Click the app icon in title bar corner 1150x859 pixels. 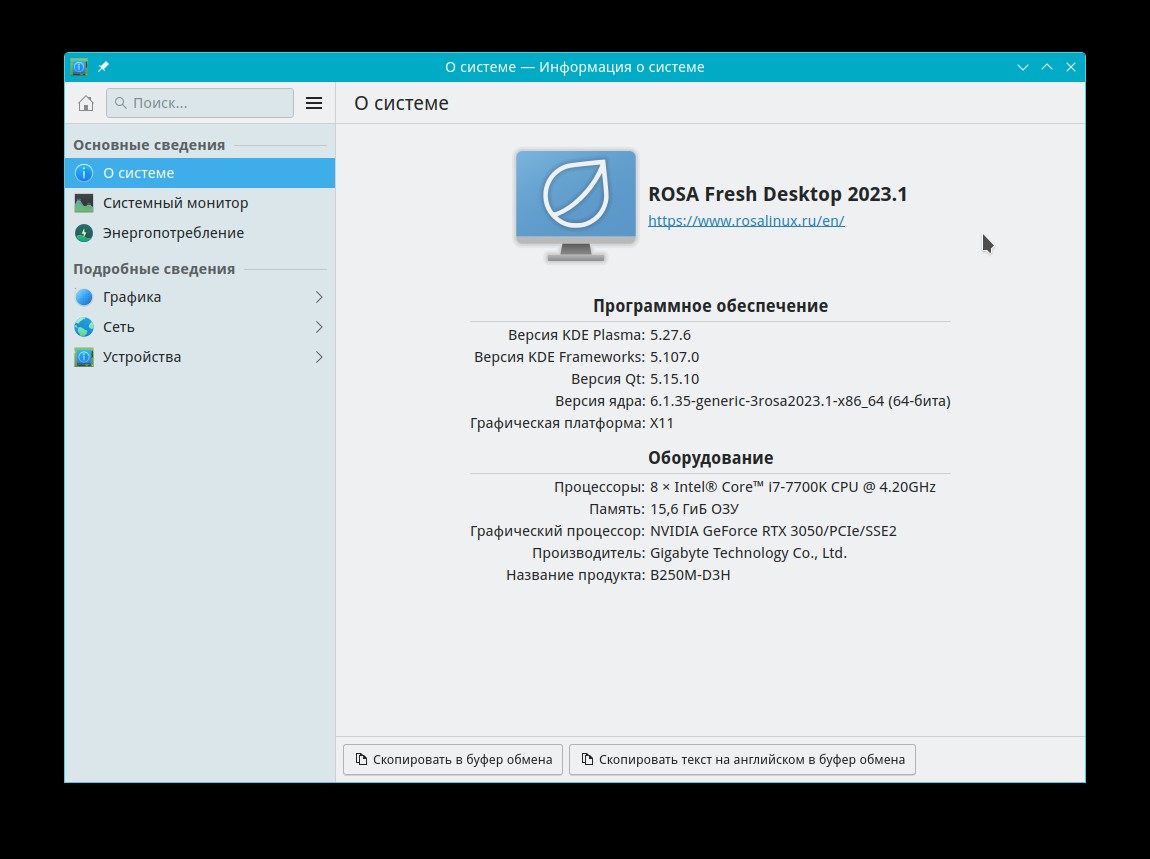pos(79,67)
